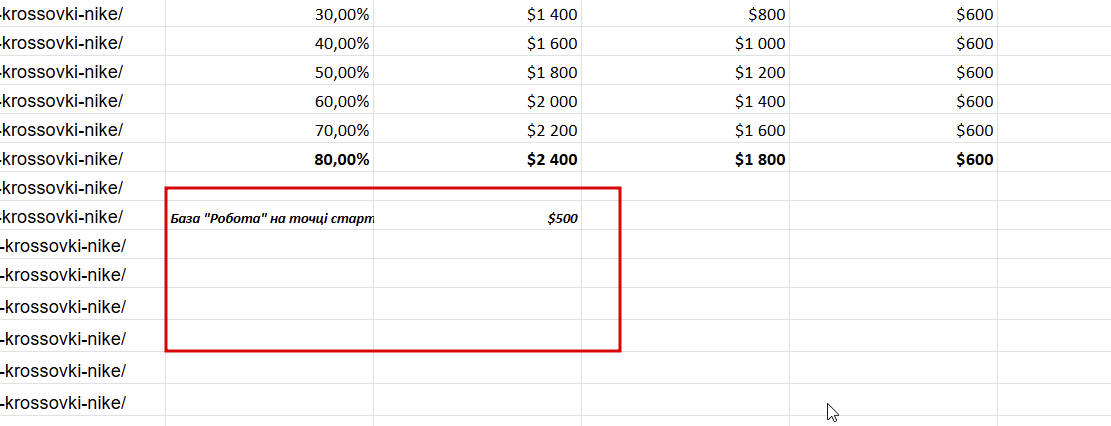Viewport: 1111px width, 426px height.
Task: Click the 70,00% percentage cell
Action: 269,130
